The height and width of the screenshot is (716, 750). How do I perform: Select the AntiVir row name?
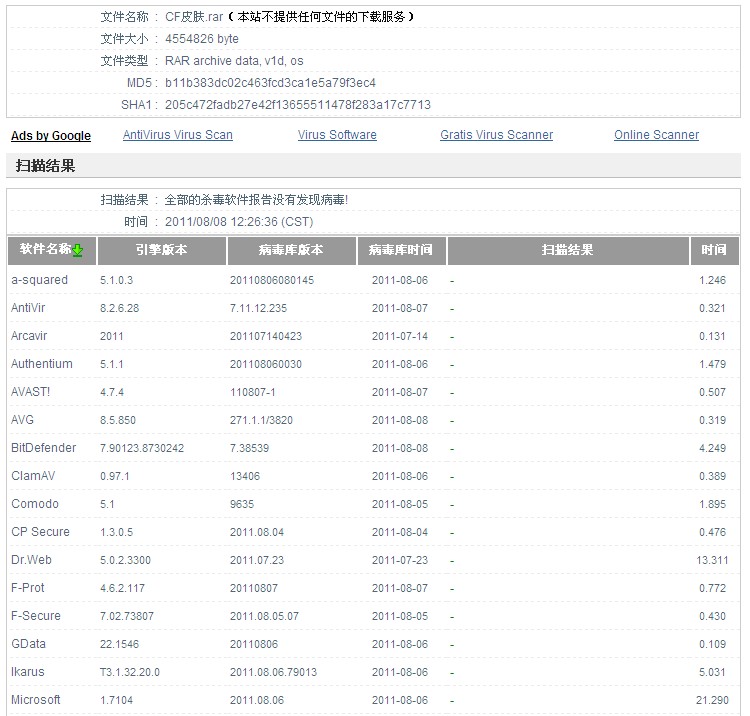click(28, 308)
